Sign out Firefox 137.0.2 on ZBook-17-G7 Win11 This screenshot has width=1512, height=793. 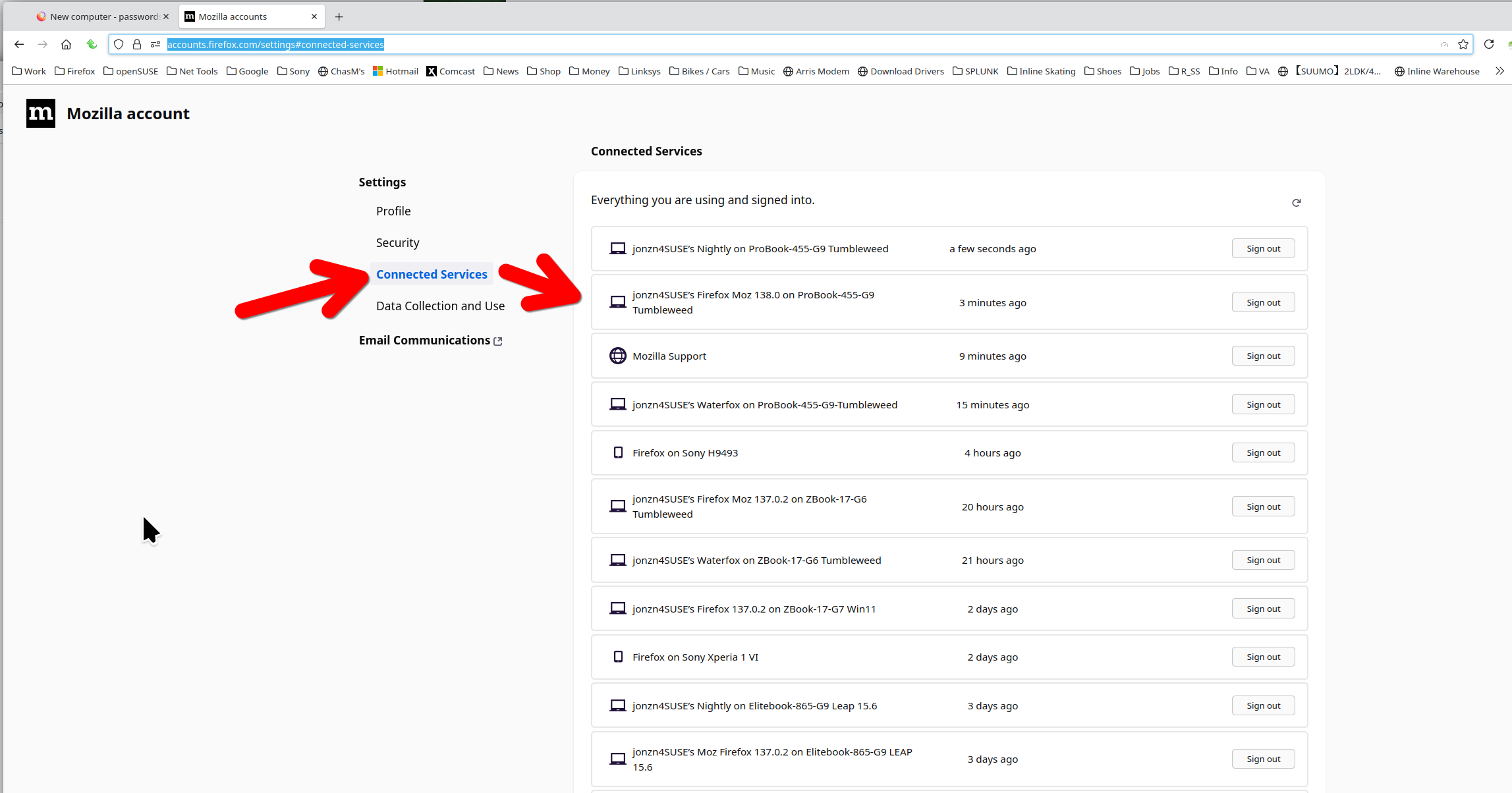point(1263,609)
